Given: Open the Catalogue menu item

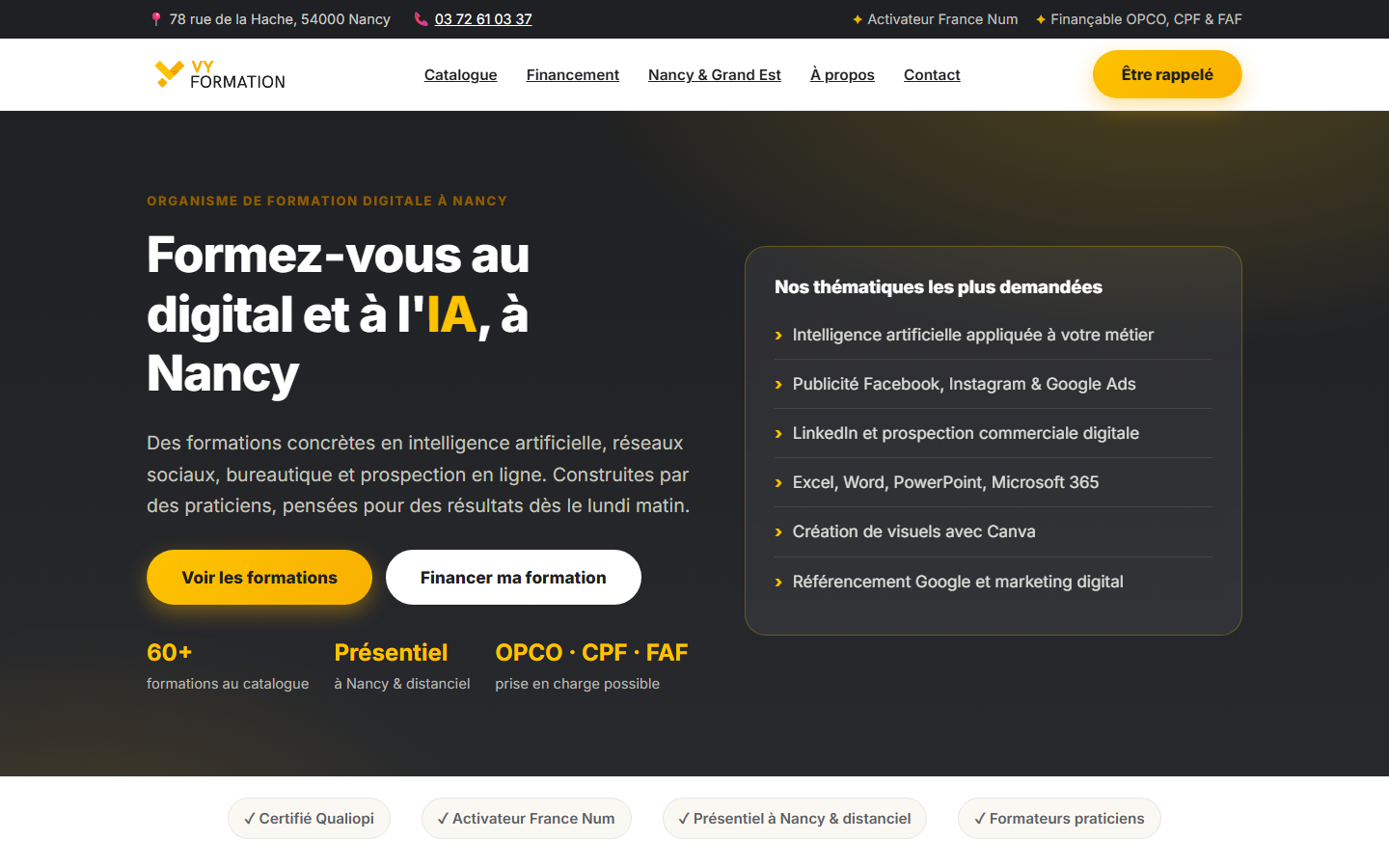Looking at the screenshot, I should (461, 74).
